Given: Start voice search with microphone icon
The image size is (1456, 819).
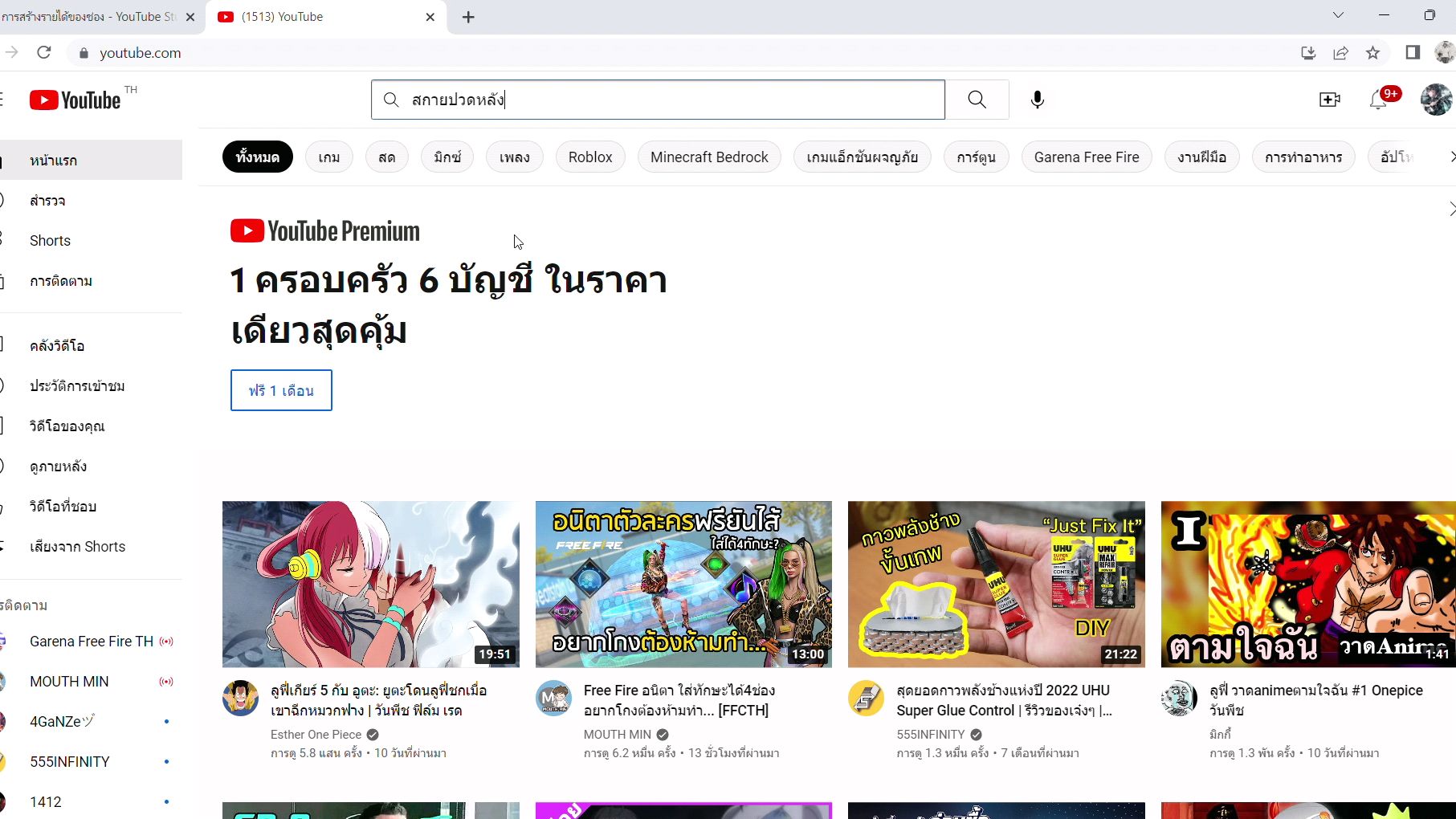Looking at the screenshot, I should click(1037, 100).
